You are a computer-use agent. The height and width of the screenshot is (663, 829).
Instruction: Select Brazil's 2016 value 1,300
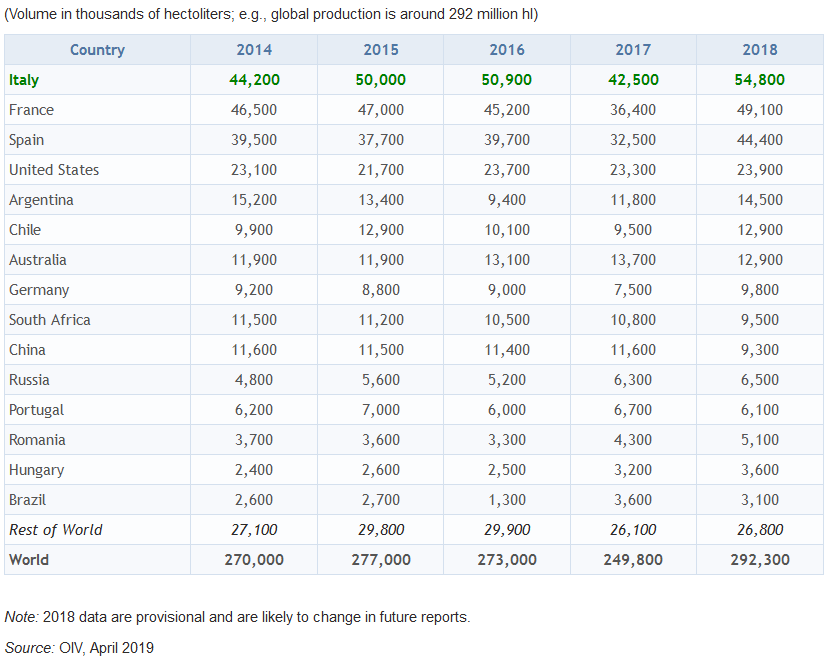coord(507,500)
